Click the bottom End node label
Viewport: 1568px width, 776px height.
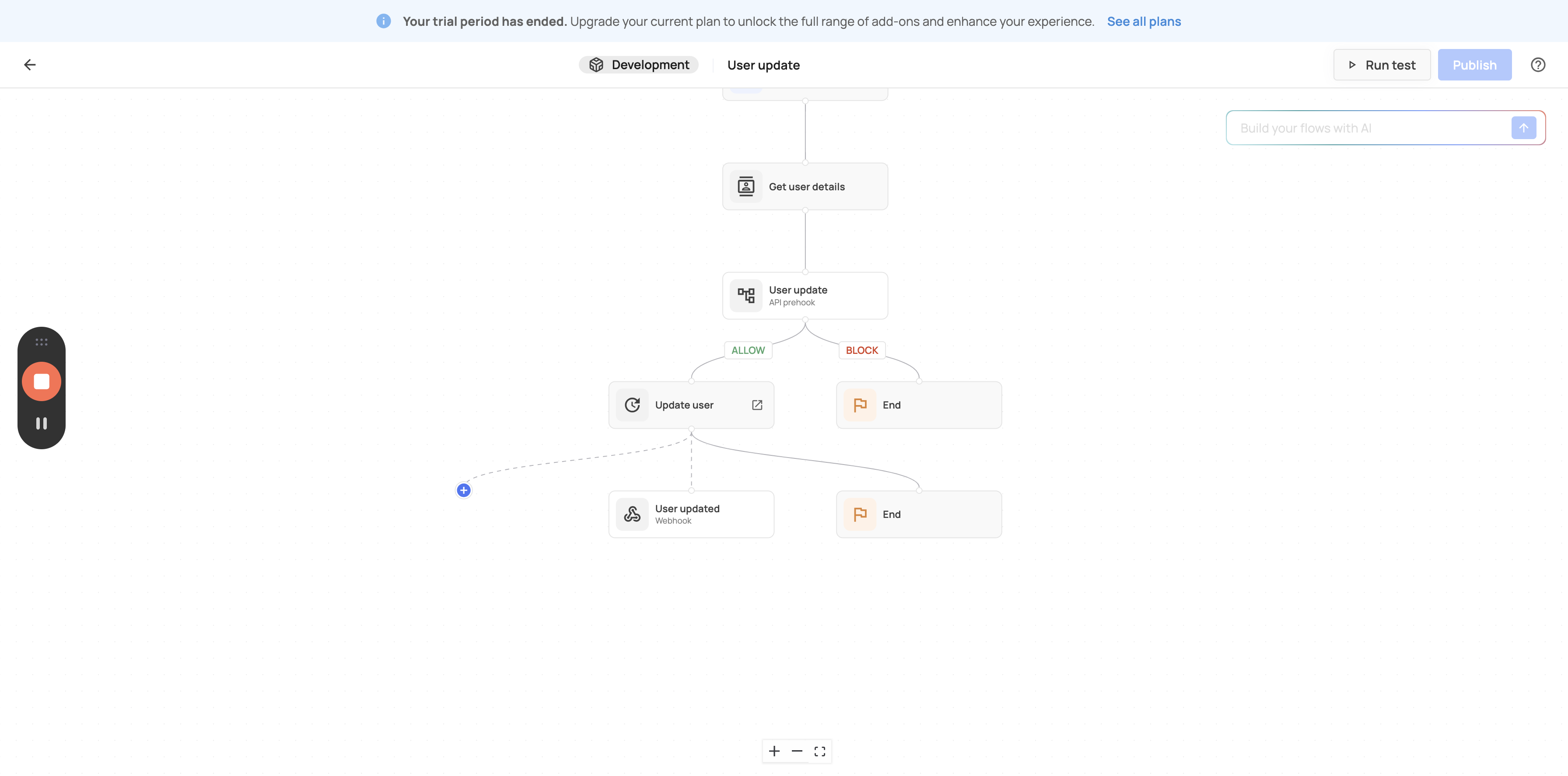(891, 514)
